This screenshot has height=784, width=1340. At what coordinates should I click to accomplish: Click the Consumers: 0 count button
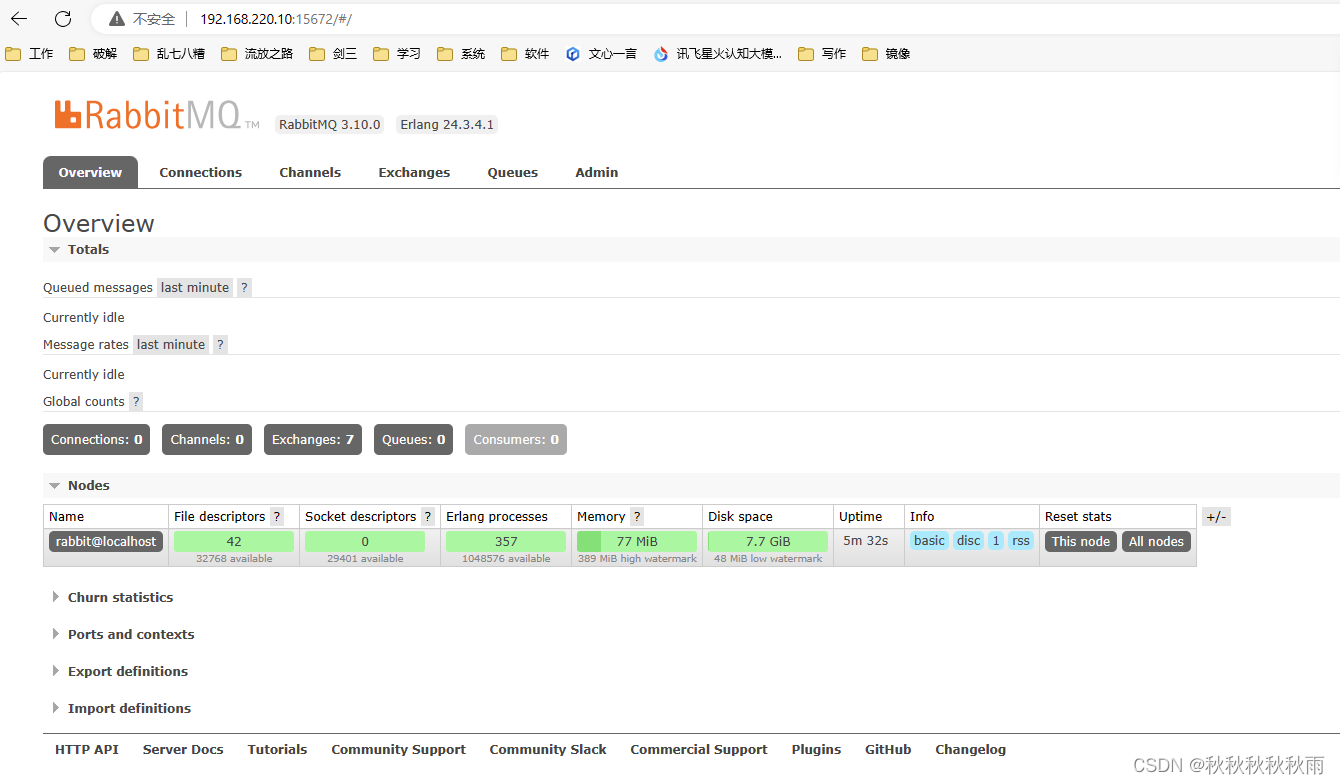click(x=516, y=439)
